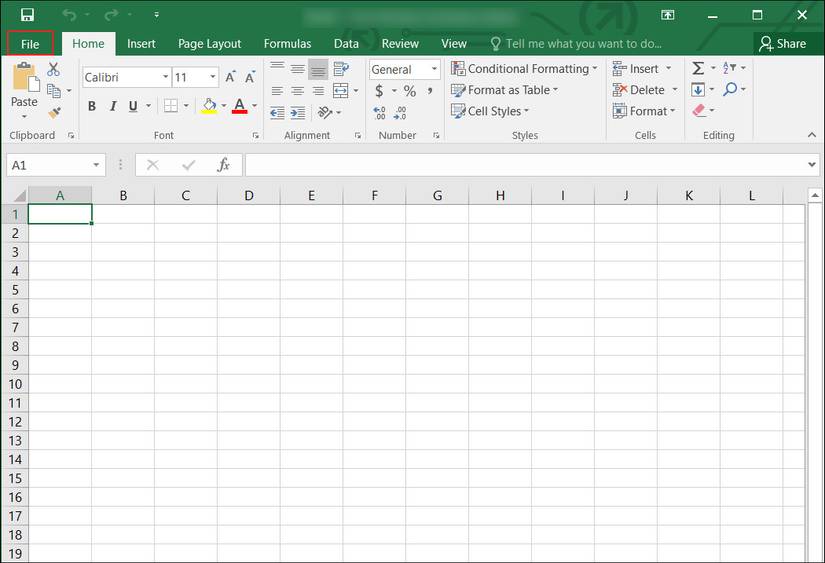Click the Decrease Indent icon
Image resolution: width=825 pixels, height=563 pixels.
[x=277, y=113]
